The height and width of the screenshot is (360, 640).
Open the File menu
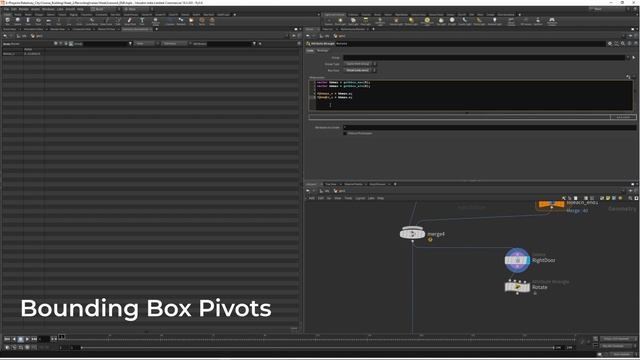pos(7,9)
